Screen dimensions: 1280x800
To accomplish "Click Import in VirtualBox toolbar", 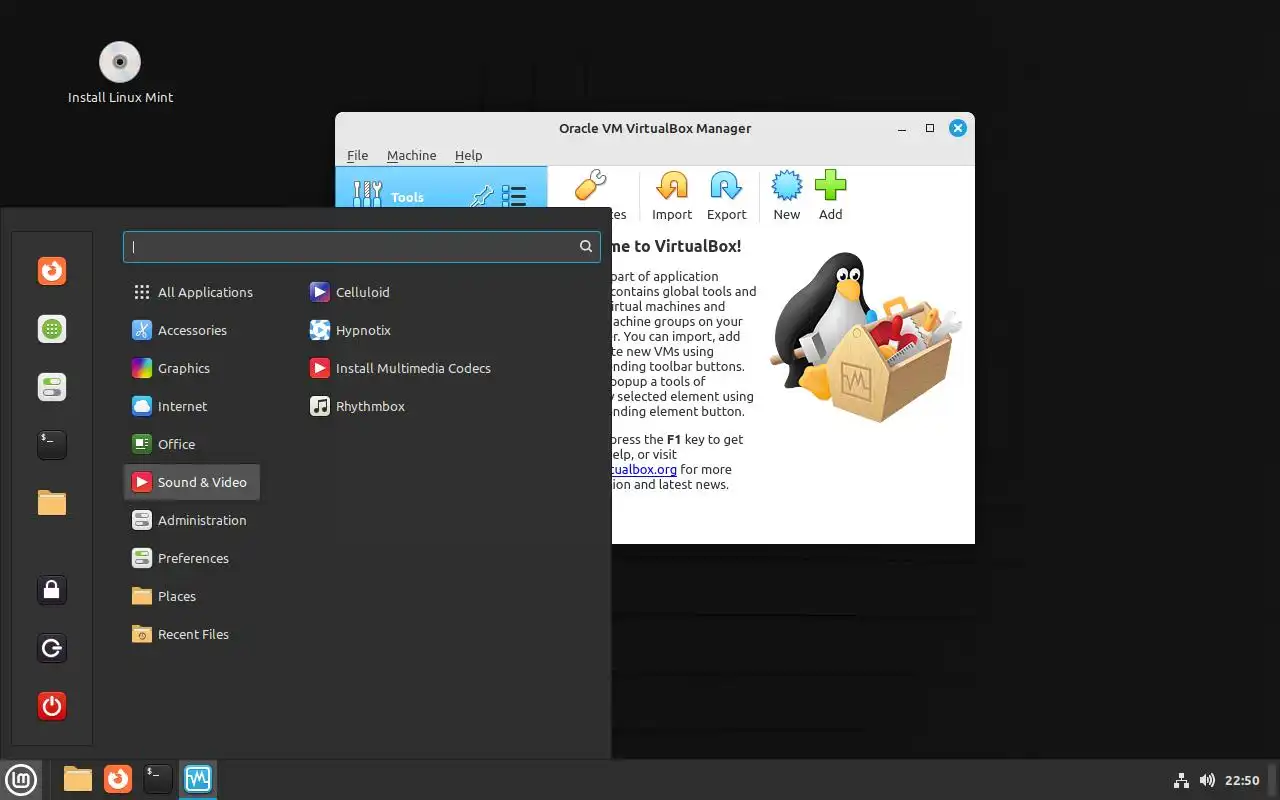I will click(x=672, y=196).
